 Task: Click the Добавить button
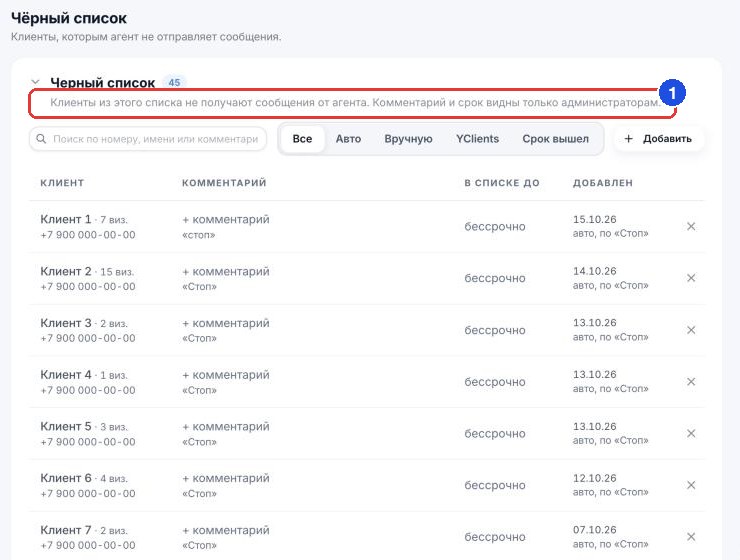click(658, 139)
